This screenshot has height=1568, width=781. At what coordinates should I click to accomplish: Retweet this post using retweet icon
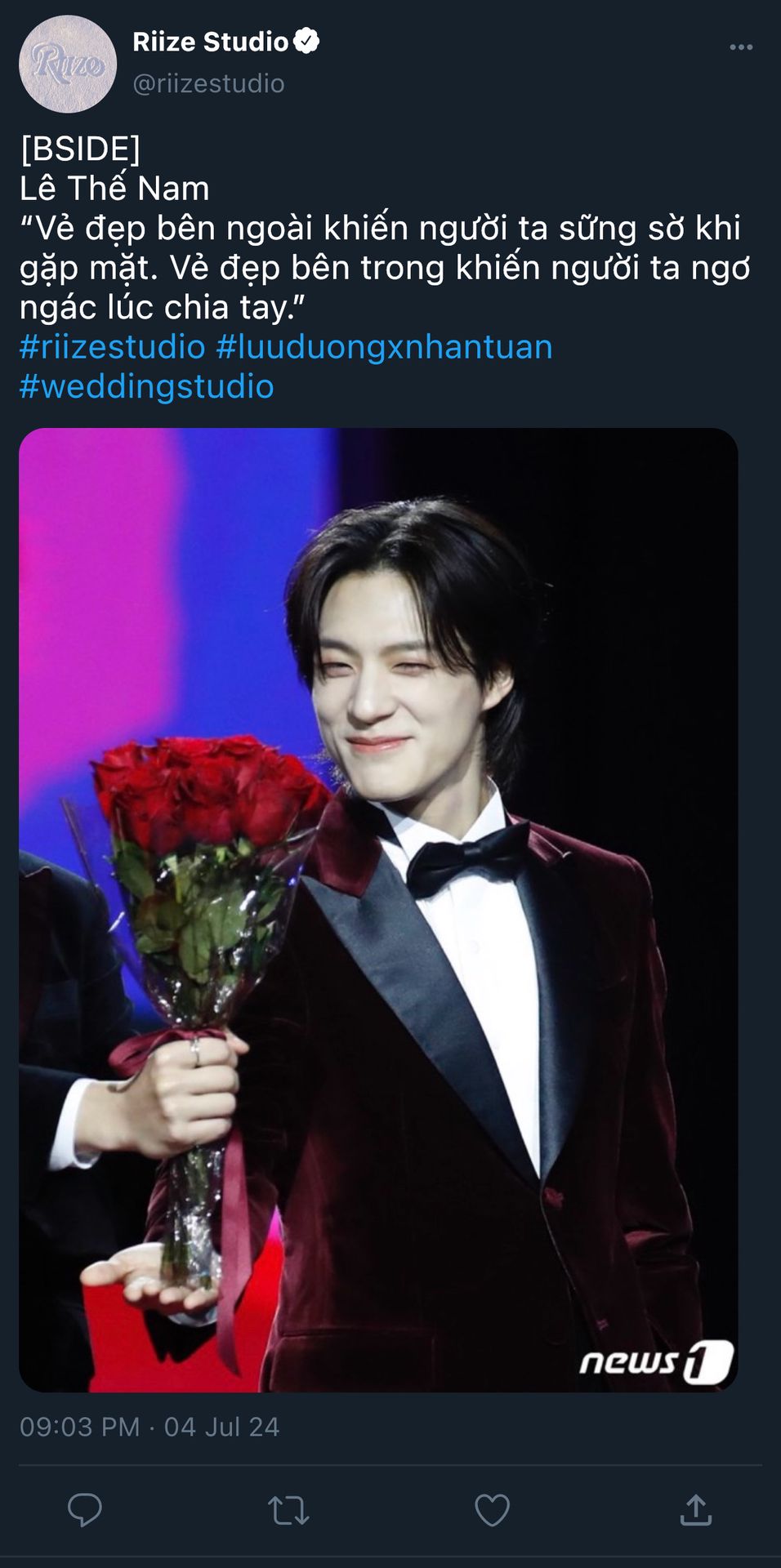[288, 1511]
